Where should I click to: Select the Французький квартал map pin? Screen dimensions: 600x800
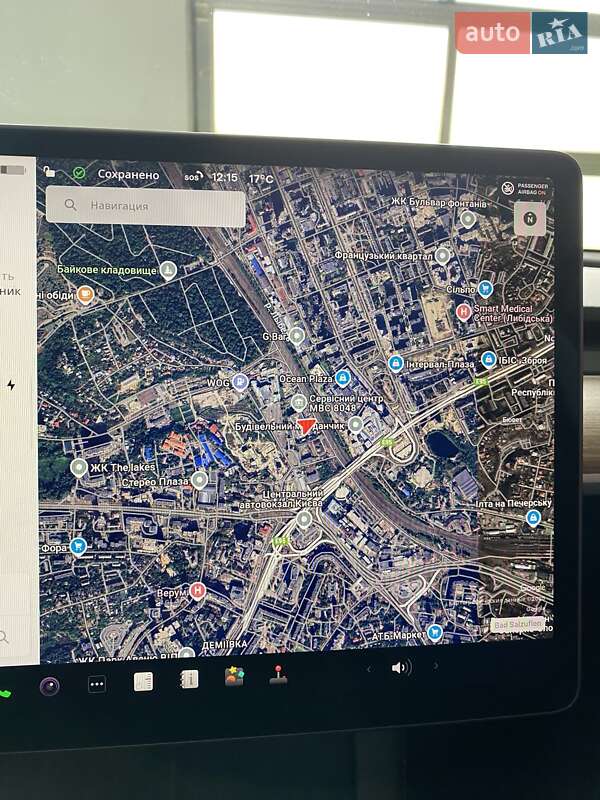tap(442, 256)
